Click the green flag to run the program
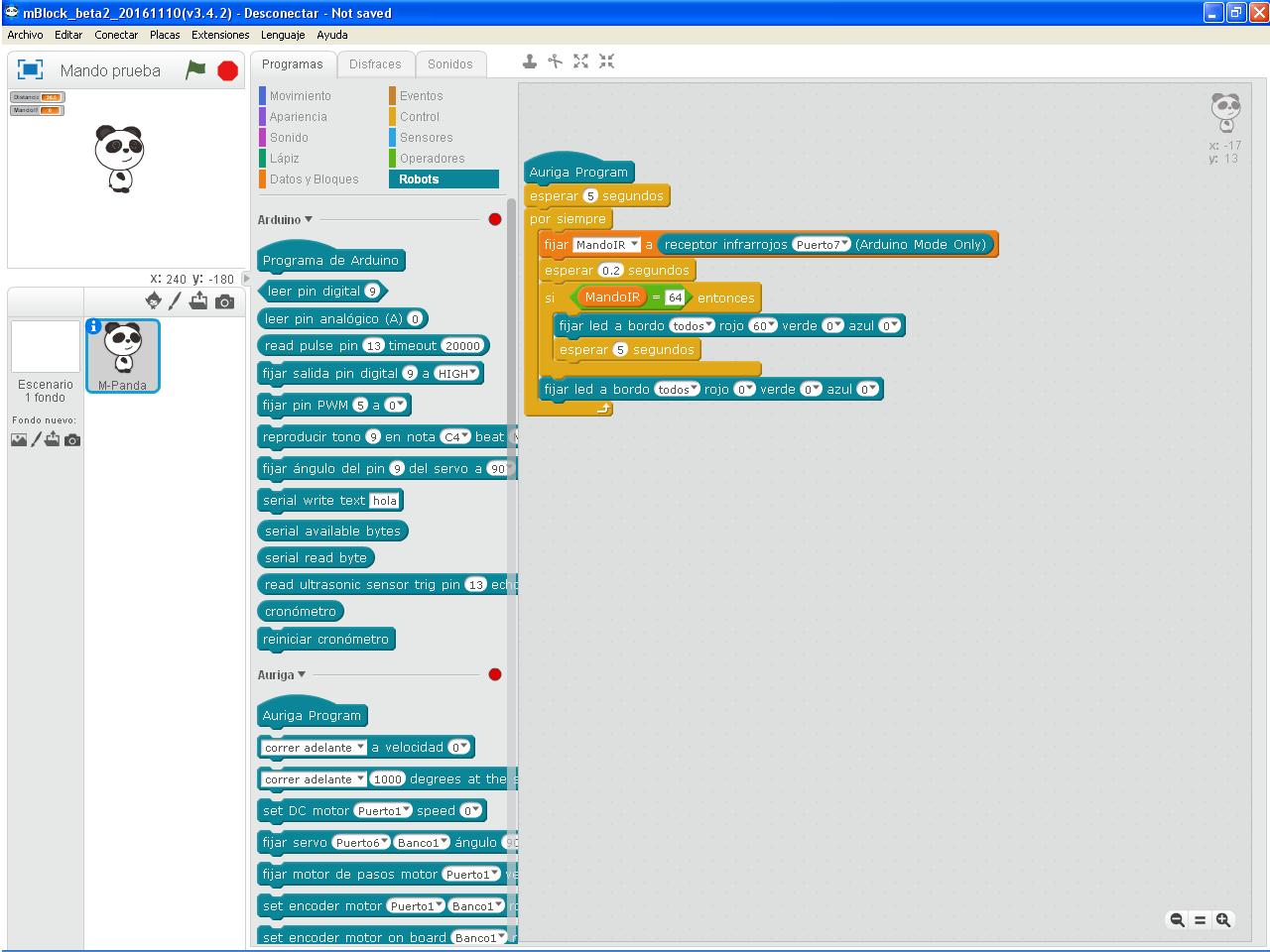1270x952 pixels. coord(196,69)
